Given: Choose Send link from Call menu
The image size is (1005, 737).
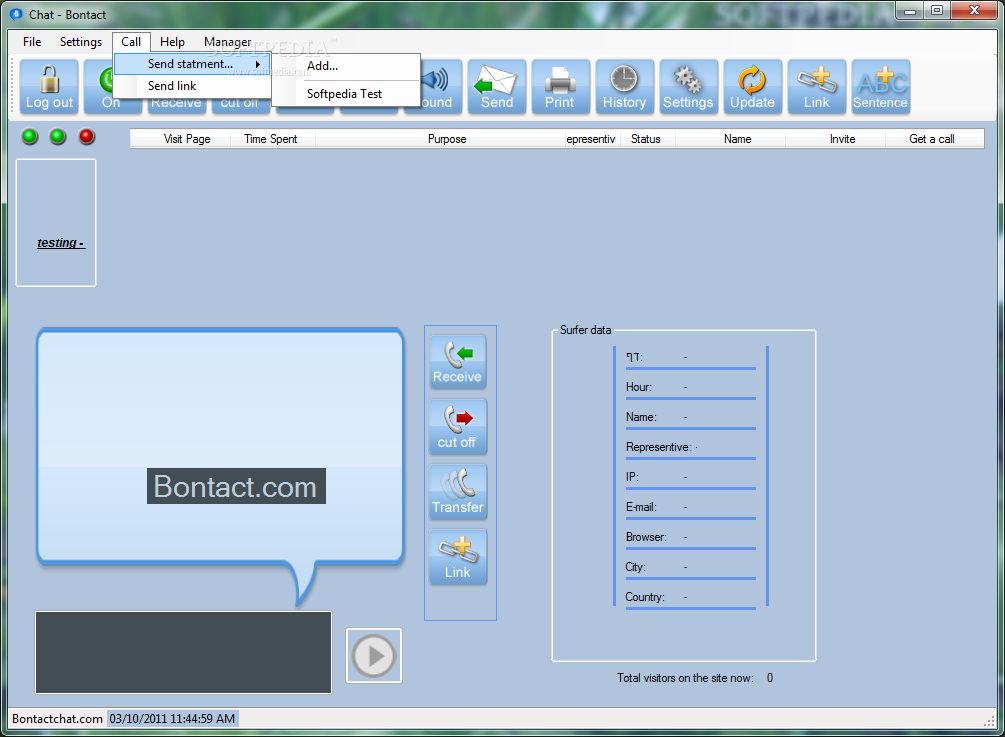Looking at the screenshot, I should [x=192, y=86].
